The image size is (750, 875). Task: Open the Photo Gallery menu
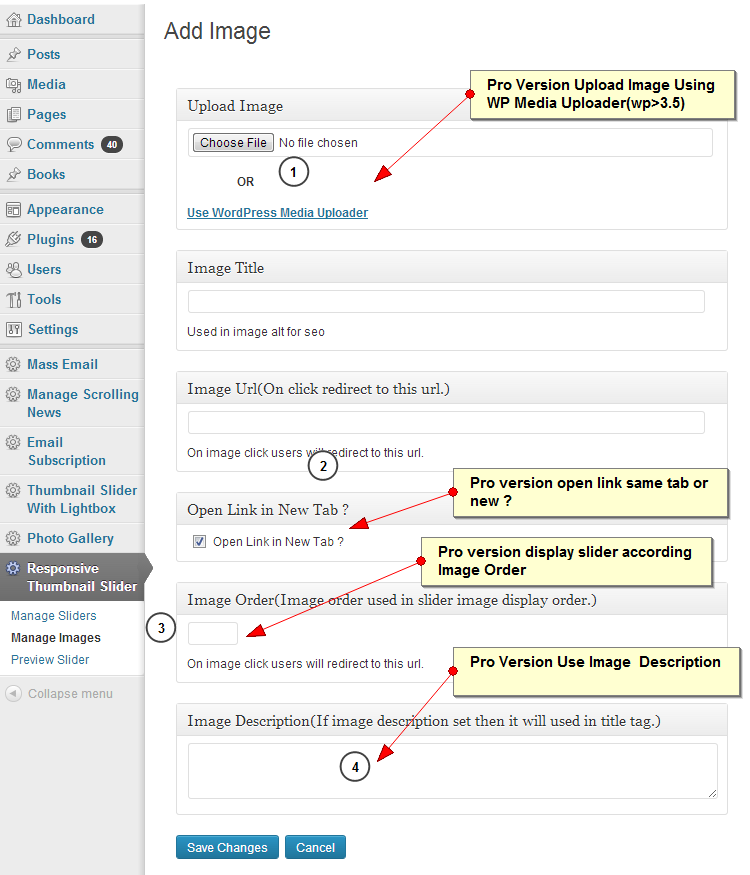point(70,539)
